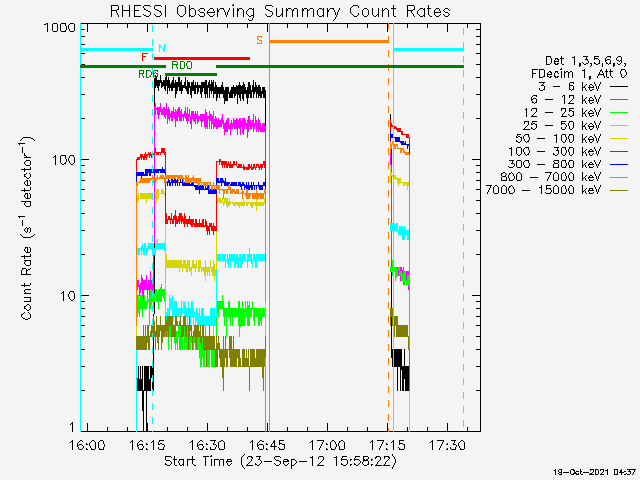Screen dimensions: 640x480
Task: Click the orange S interval bar
Action: point(329,41)
